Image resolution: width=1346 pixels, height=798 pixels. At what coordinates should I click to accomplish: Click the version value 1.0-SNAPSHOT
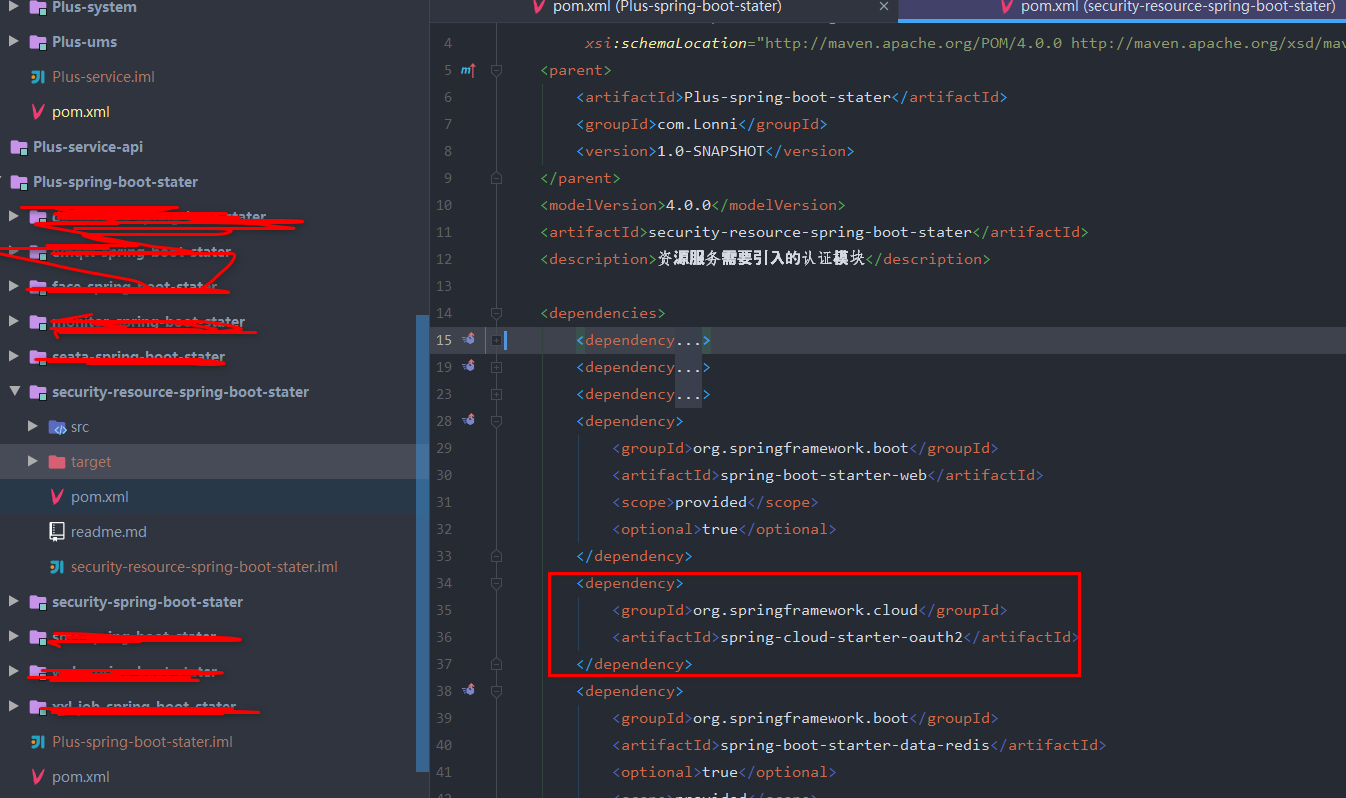tap(710, 151)
